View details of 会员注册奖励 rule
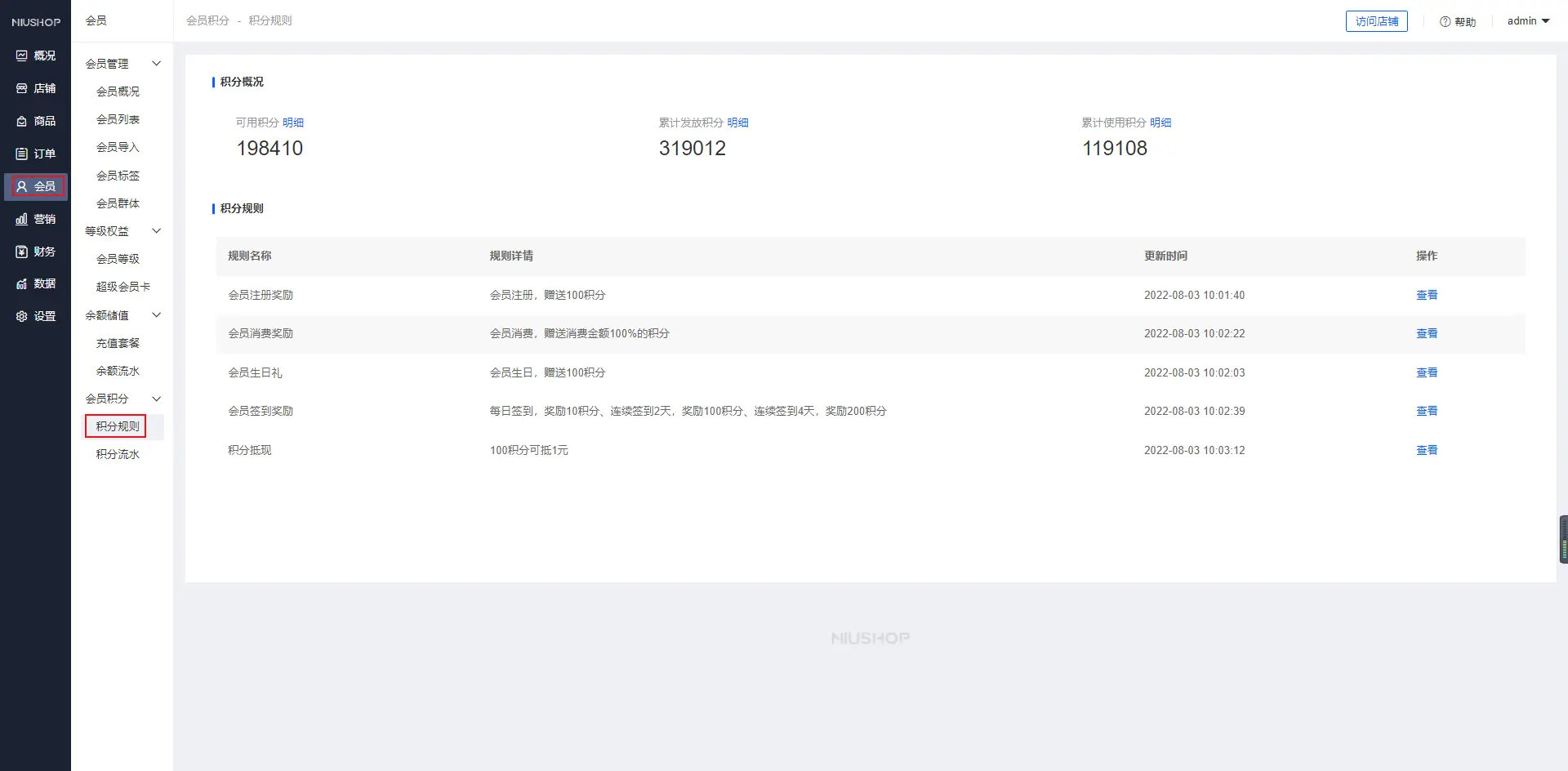 tap(1426, 295)
